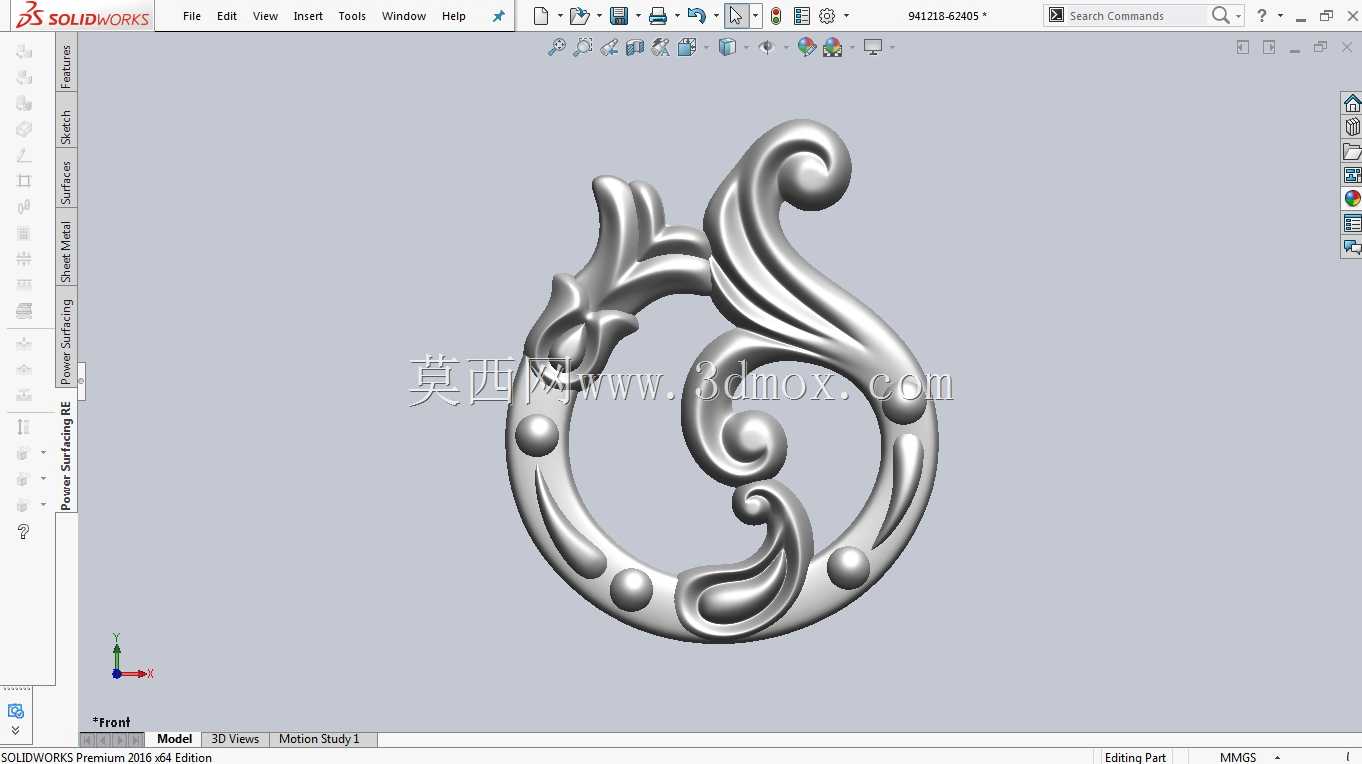The height and width of the screenshot is (764, 1362).
Task: Click the MMGS unit system status text
Action: [x=1237, y=757]
